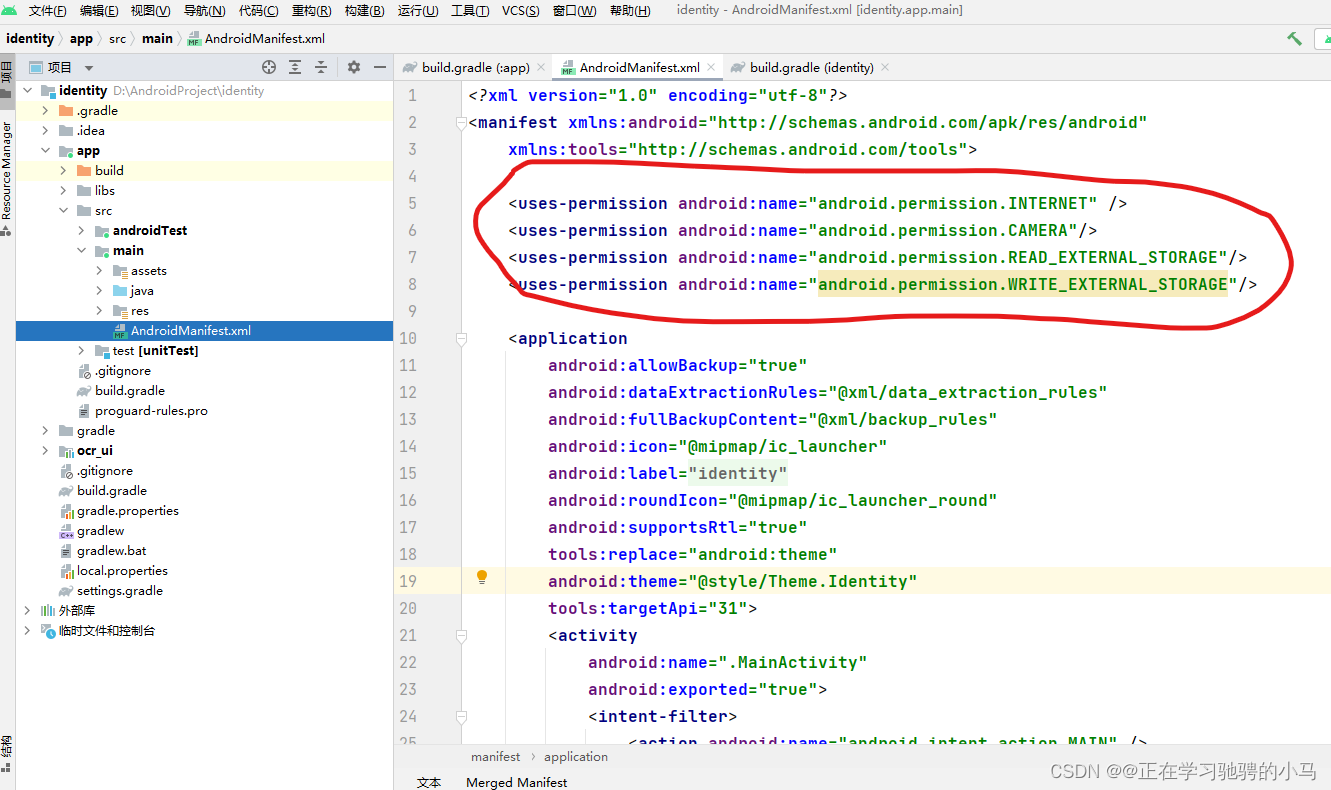Expand the build folder under app
This screenshot has height=790, width=1331.
click(x=63, y=171)
